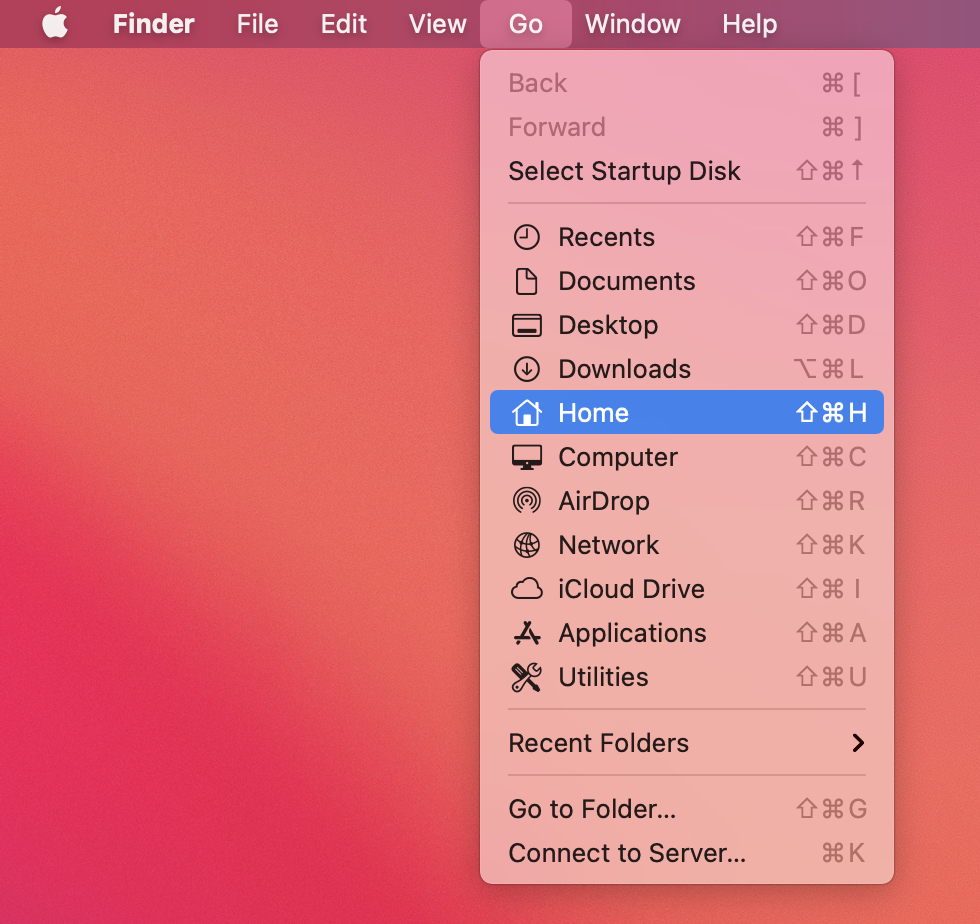This screenshot has height=924, width=980.
Task: Click the Utilities tools icon
Action: pos(526,677)
